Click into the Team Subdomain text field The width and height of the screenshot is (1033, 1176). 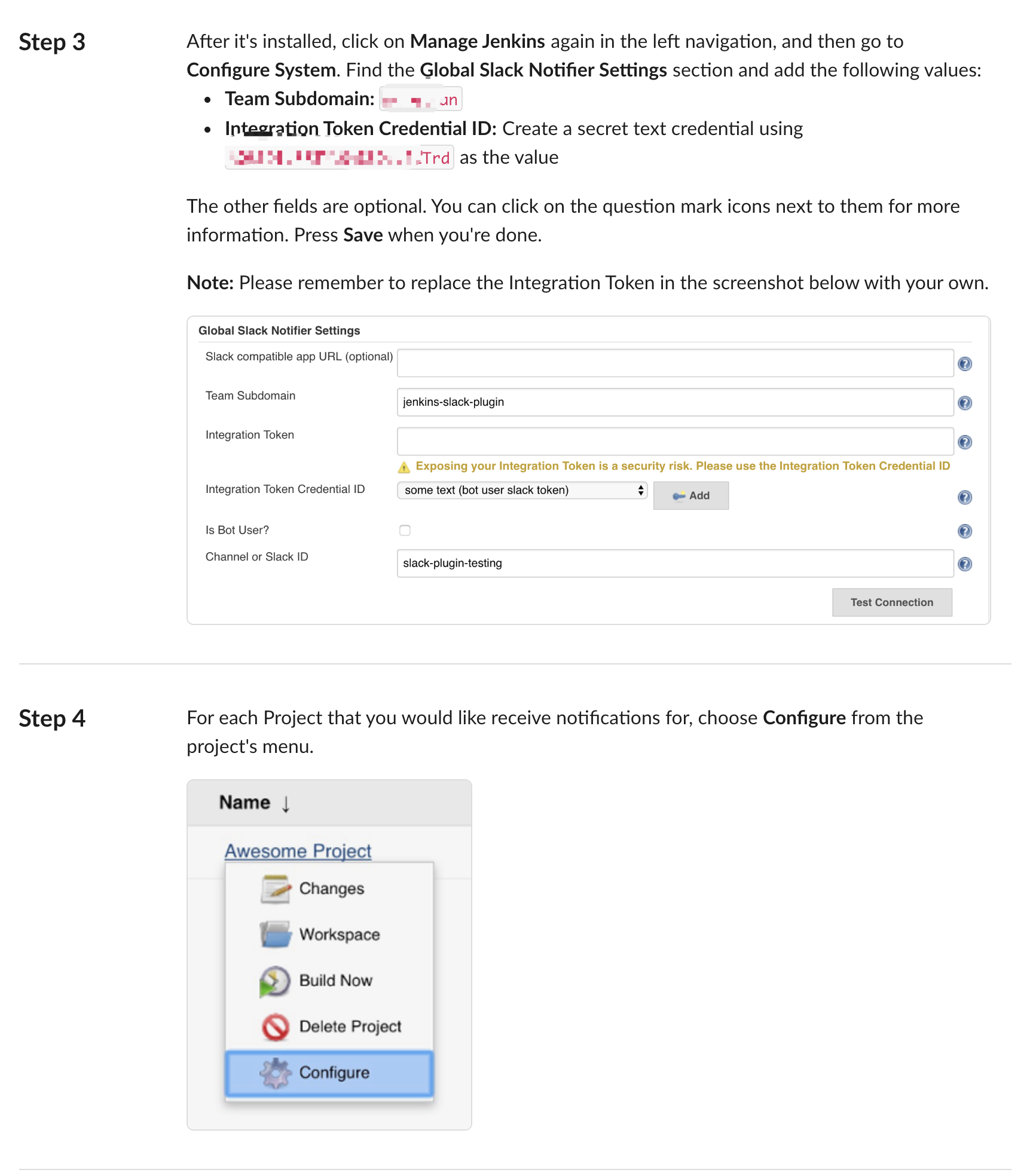[674, 402]
